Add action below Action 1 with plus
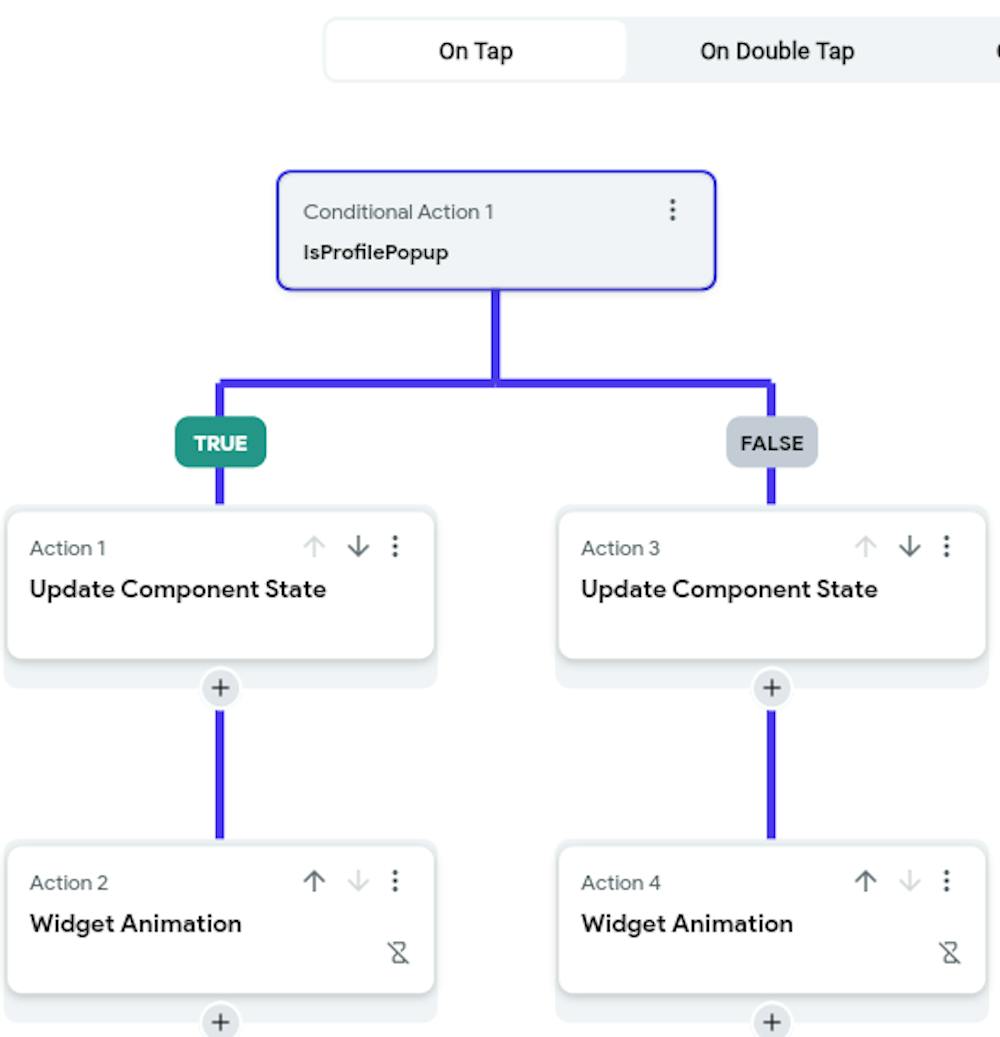 click(x=220, y=688)
